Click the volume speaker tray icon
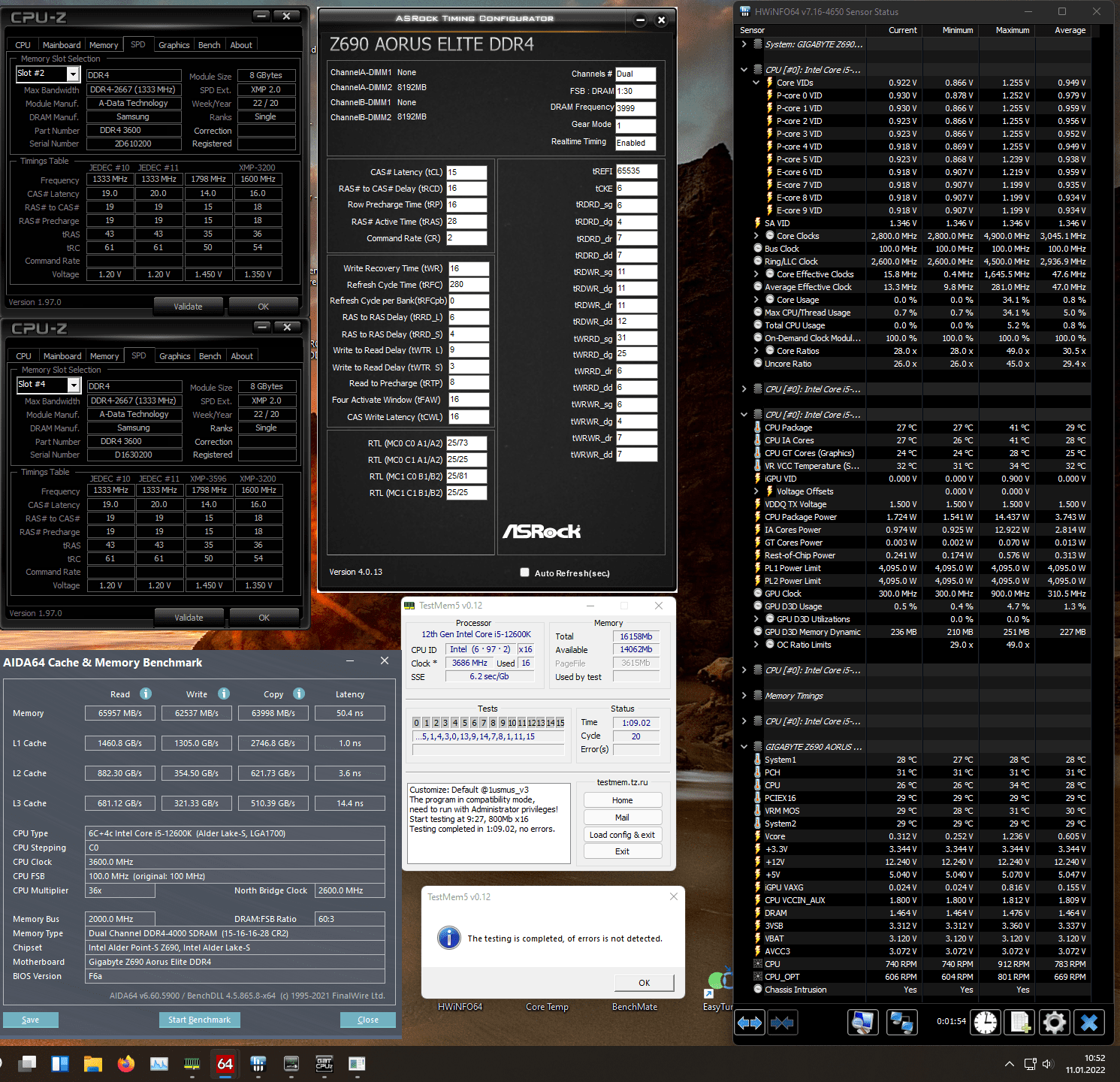1120x1082 pixels. [1048, 1064]
